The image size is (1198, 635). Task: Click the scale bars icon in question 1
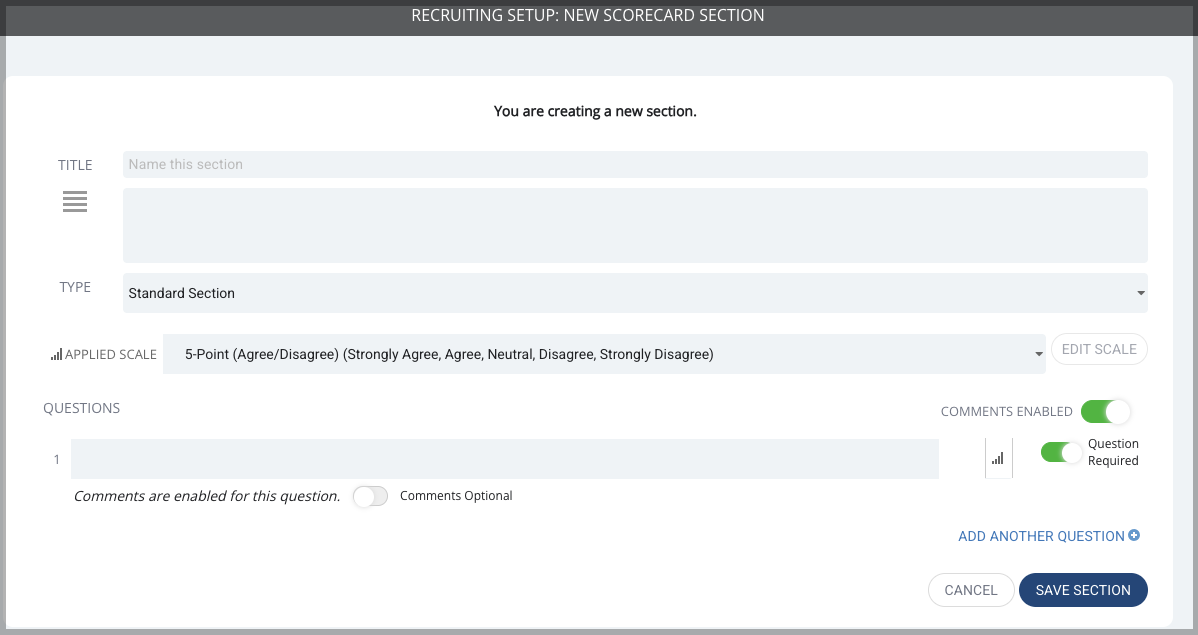[998, 458]
